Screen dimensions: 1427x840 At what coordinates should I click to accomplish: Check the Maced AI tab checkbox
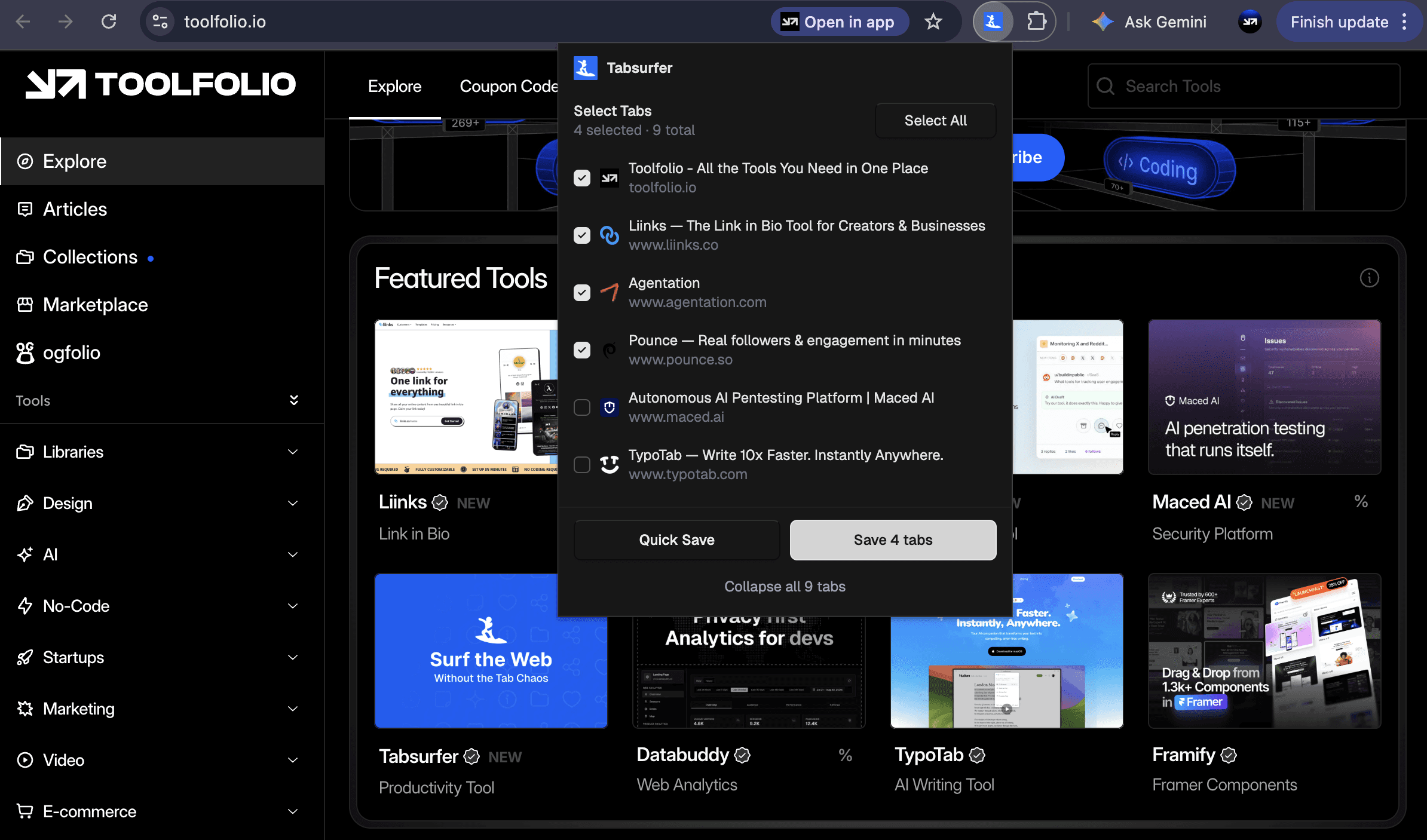pyautogui.click(x=582, y=407)
